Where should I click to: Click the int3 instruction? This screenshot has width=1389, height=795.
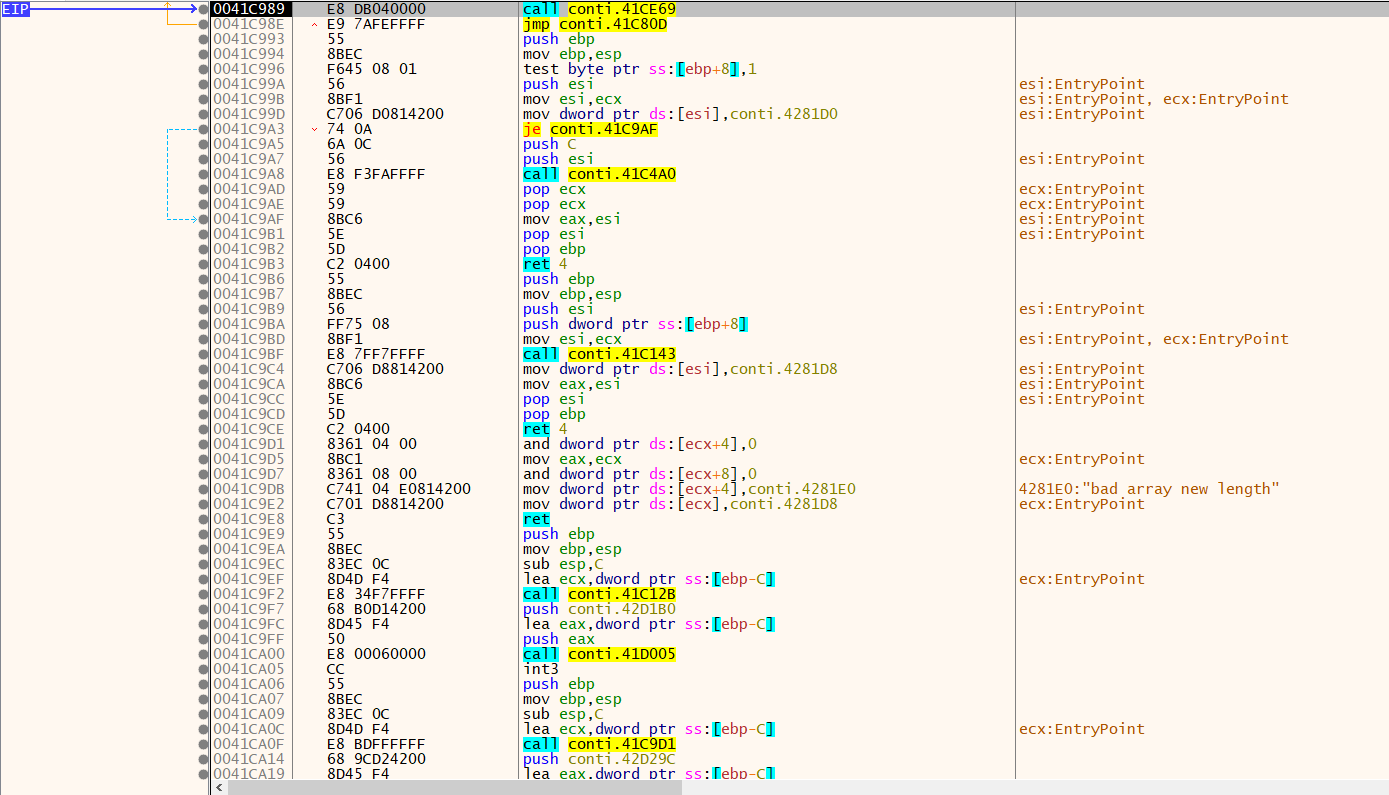[x=540, y=669]
